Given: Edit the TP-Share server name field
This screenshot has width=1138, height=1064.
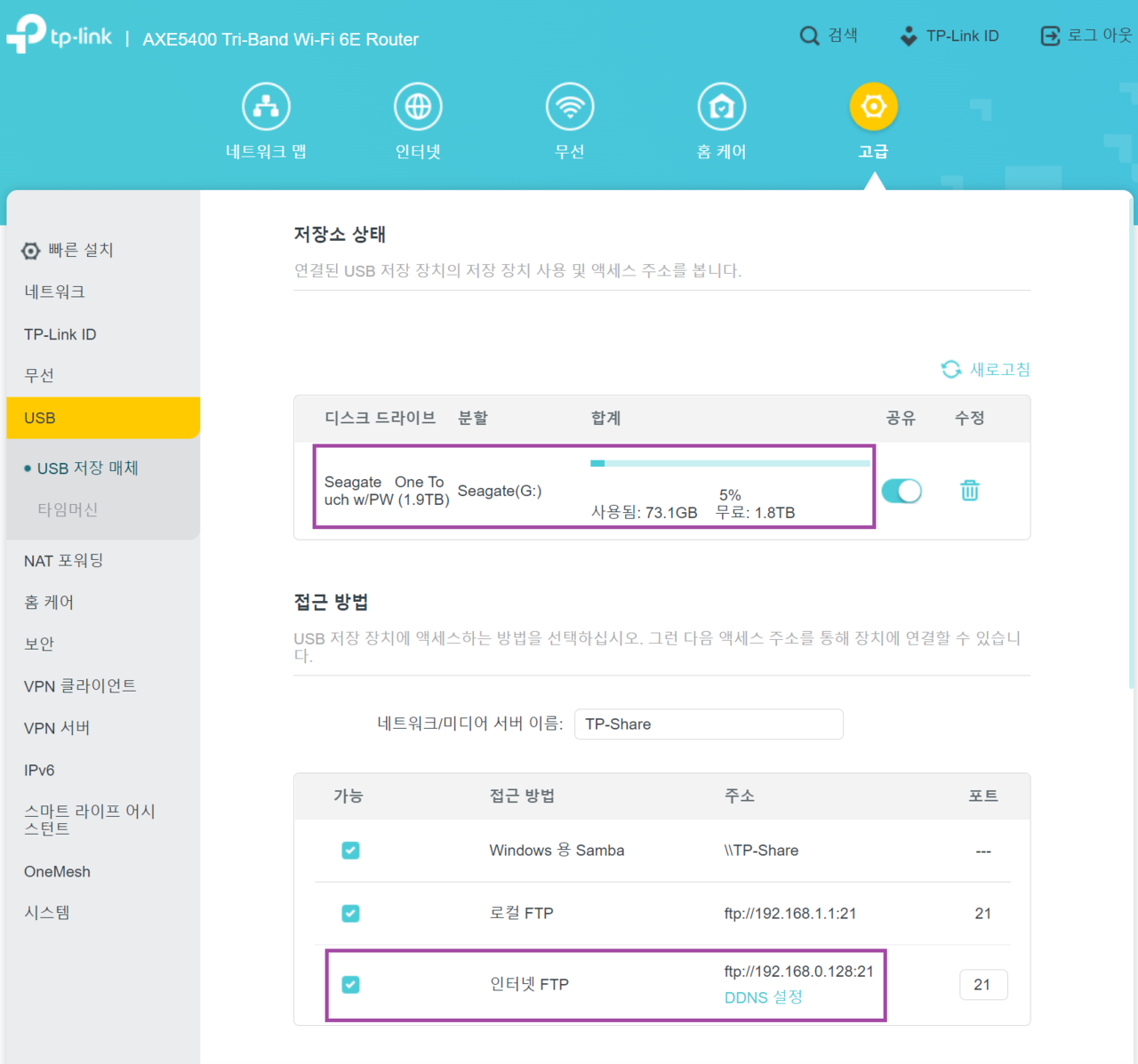Looking at the screenshot, I should (x=709, y=724).
